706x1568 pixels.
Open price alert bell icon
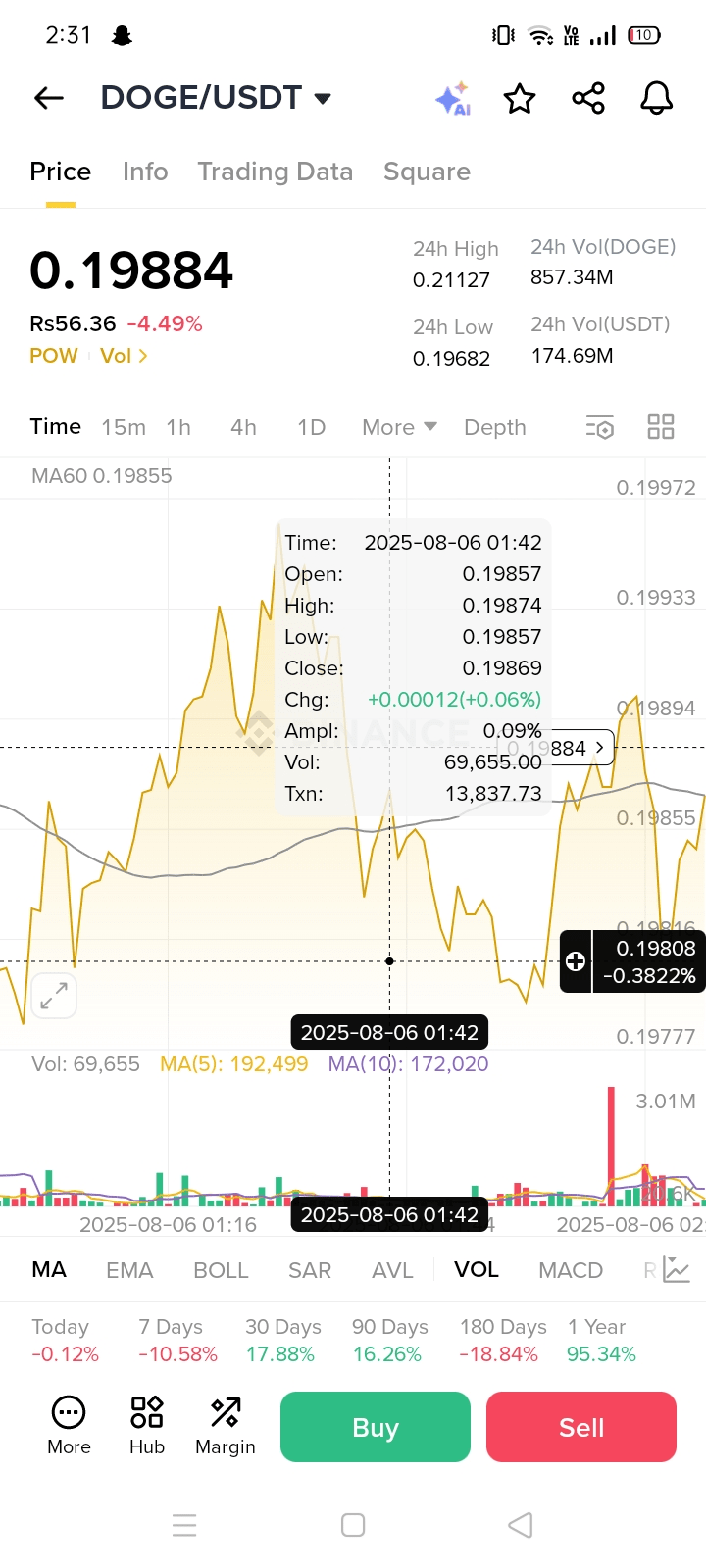coord(657,98)
